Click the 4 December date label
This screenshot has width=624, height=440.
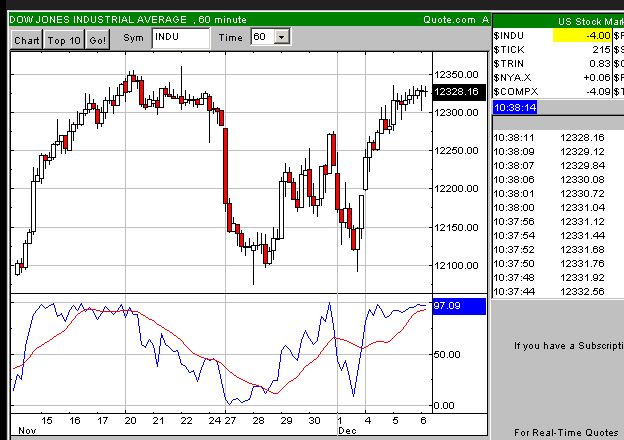[x=367, y=421]
